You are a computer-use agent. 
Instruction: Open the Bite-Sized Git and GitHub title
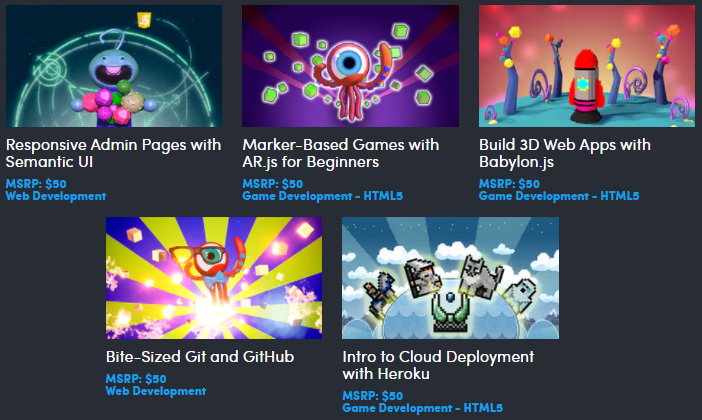[x=200, y=357]
